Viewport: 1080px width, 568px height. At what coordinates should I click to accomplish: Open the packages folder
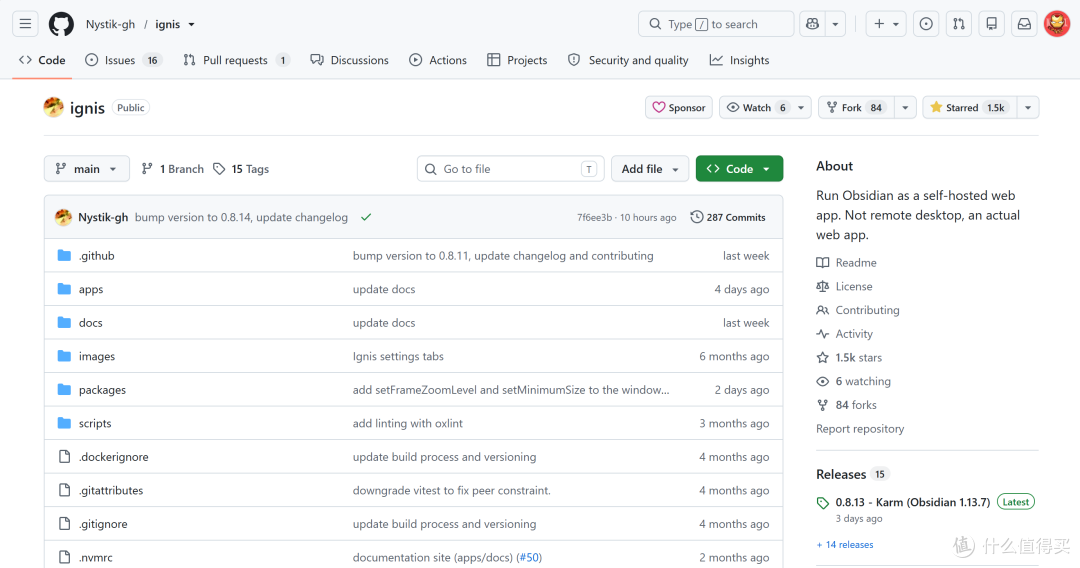coord(103,390)
